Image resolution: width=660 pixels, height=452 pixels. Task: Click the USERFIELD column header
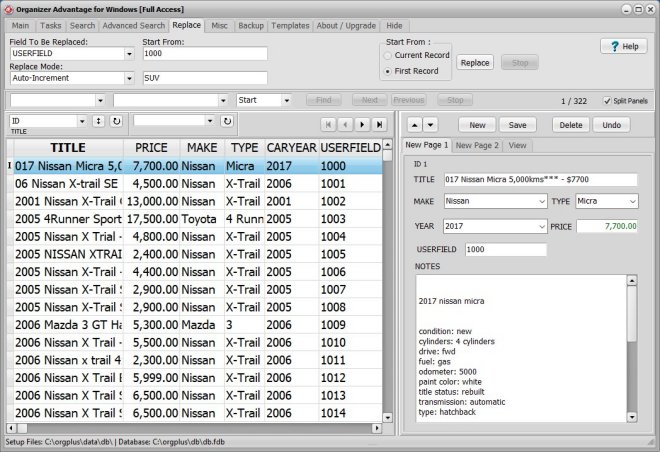351,148
